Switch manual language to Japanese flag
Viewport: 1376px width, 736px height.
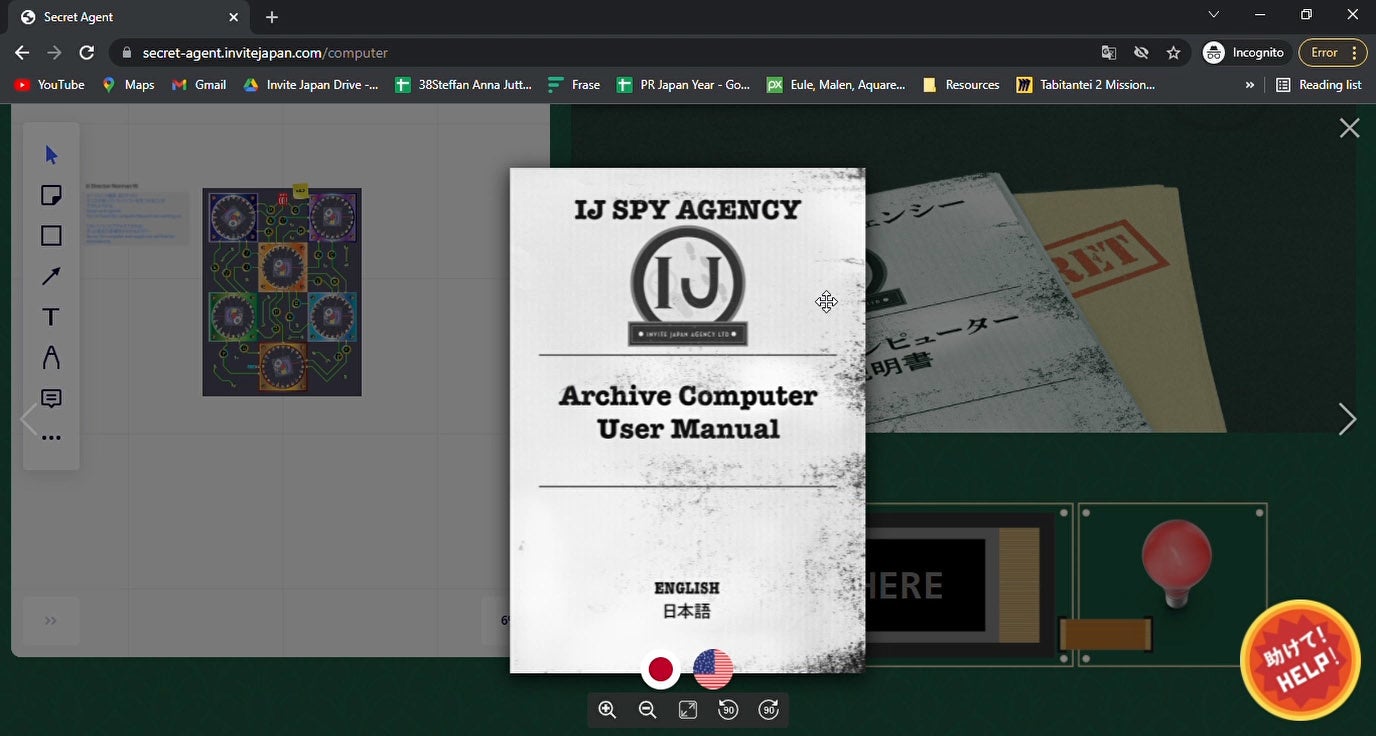tap(660, 669)
